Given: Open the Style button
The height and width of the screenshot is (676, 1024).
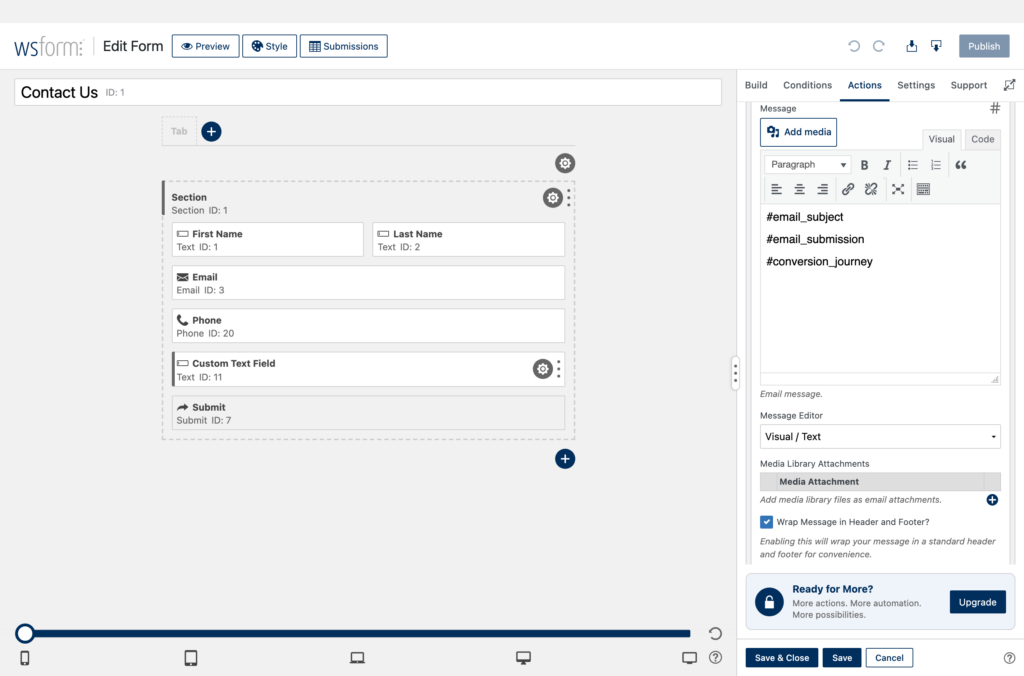Looking at the screenshot, I should click(x=269, y=46).
